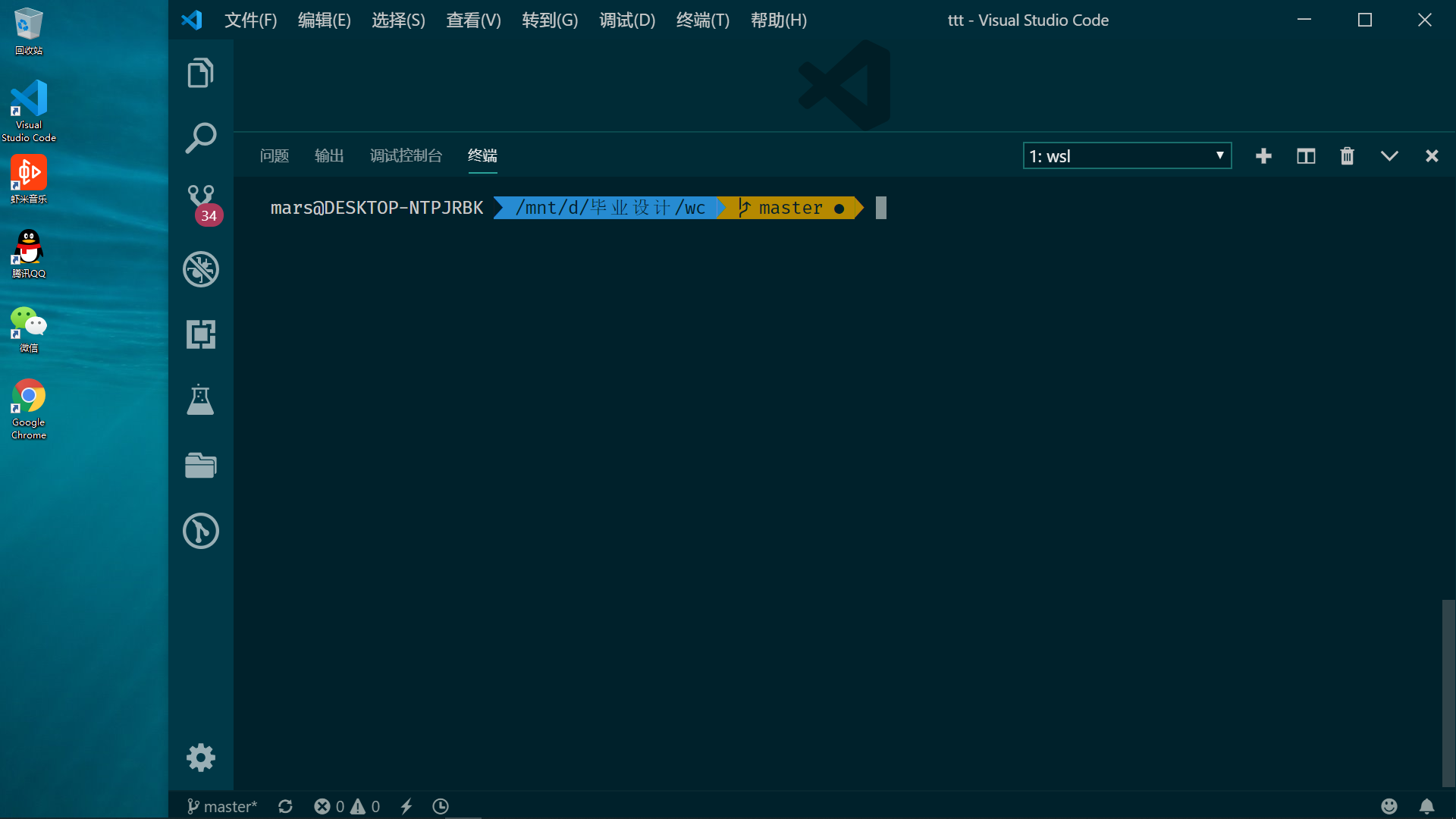The image size is (1456, 819).
Task: Launch Google Chrome from the desktop
Action: (x=28, y=394)
